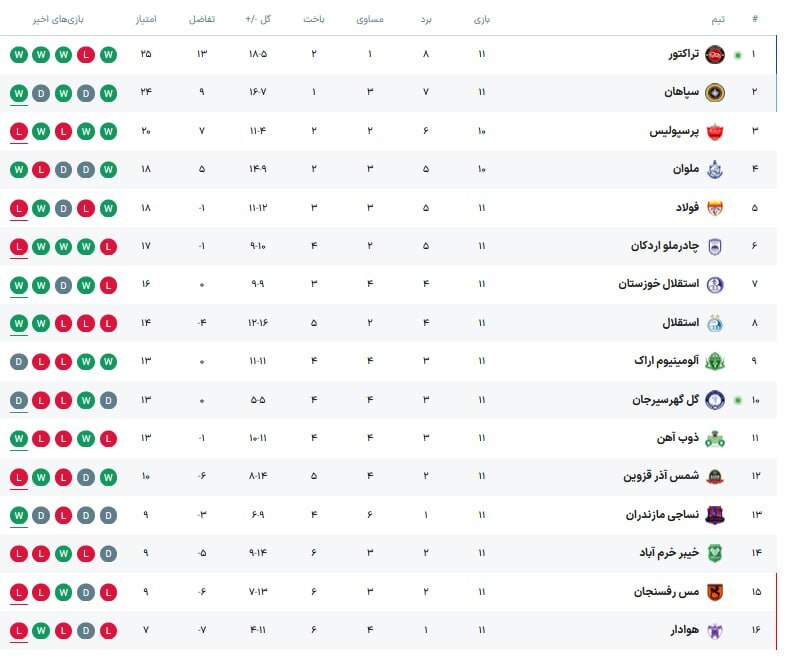The height and width of the screenshot is (670, 796).
Task: Open استقلال خوزستان team link
Action: pyautogui.click(x=658, y=284)
